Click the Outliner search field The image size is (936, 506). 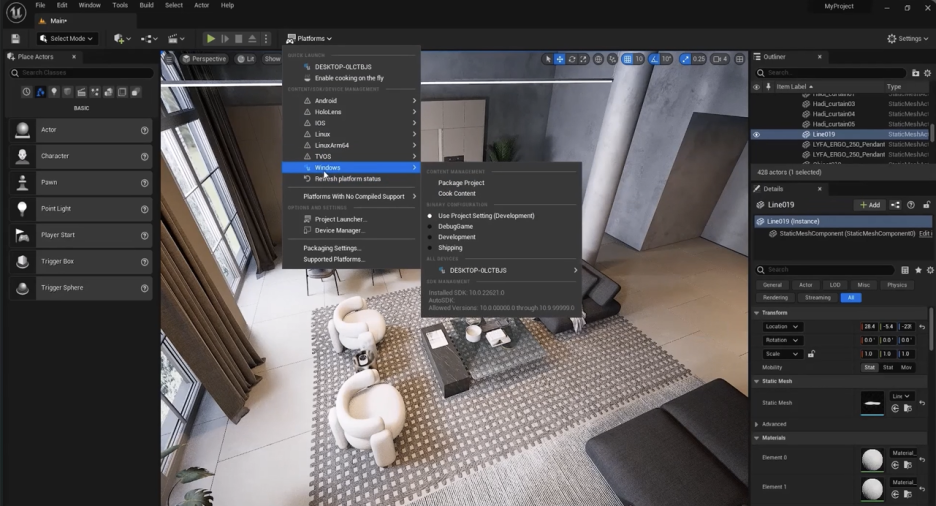tap(831, 73)
